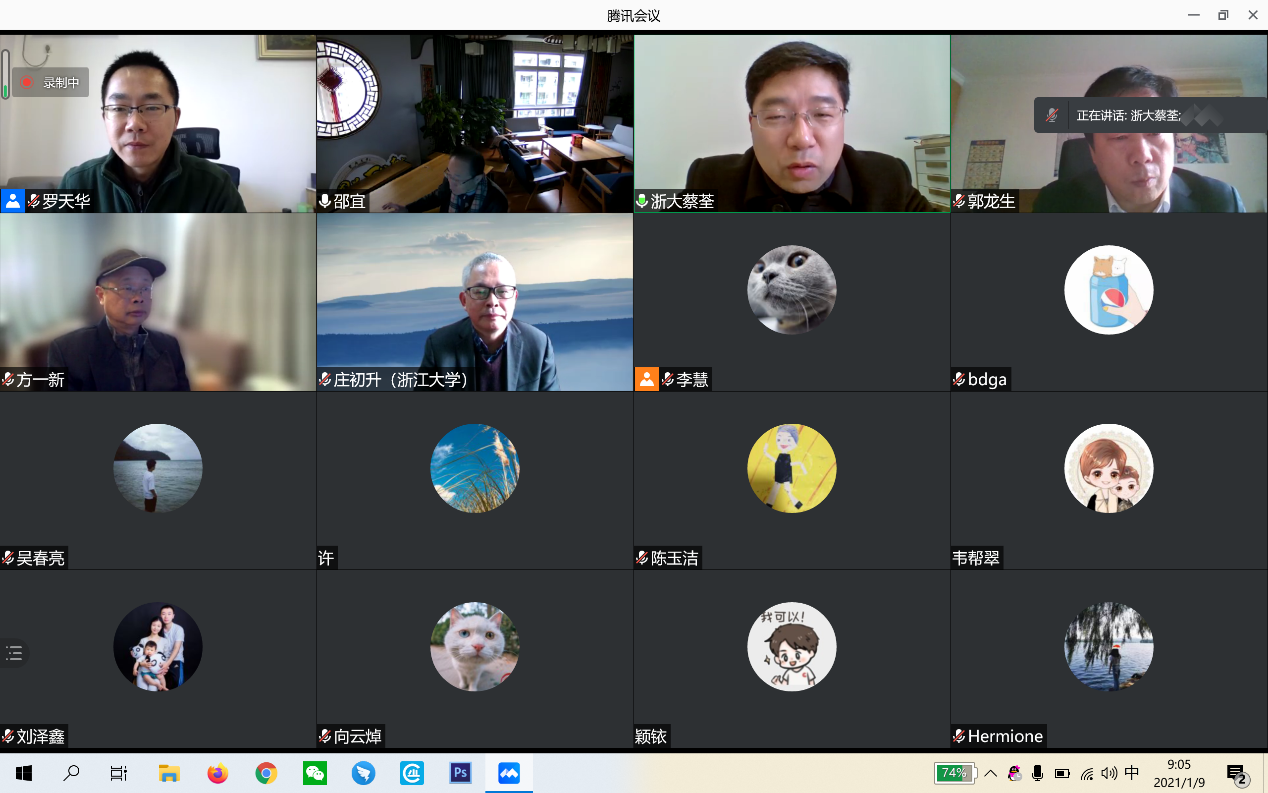Click 韦帮翠's cartoon couple avatar
Screen dimensions: 1268x793
point(1109,468)
